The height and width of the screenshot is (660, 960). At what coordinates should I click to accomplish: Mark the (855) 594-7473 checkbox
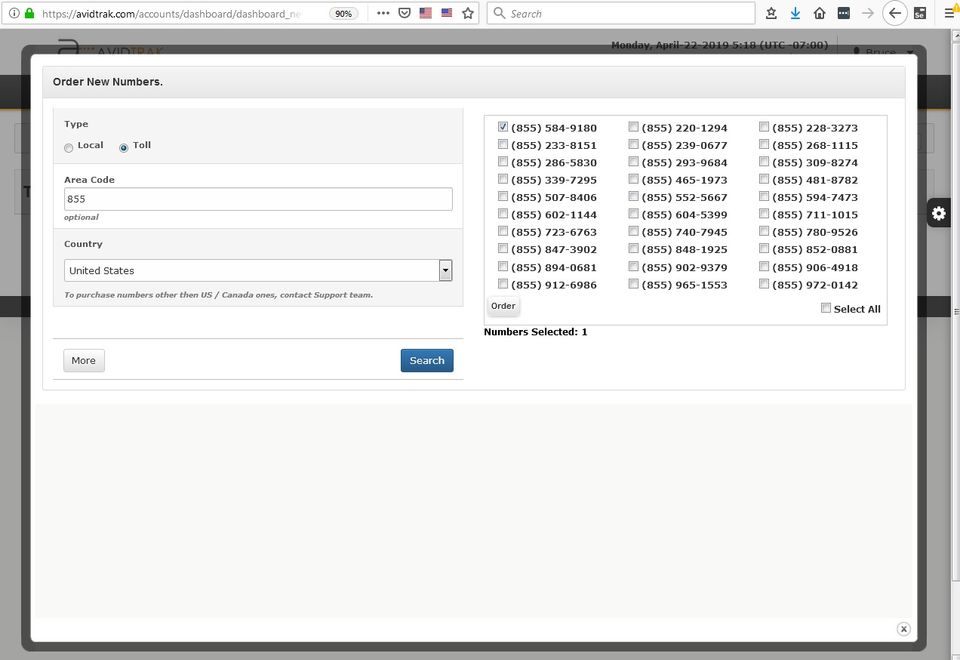click(764, 197)
